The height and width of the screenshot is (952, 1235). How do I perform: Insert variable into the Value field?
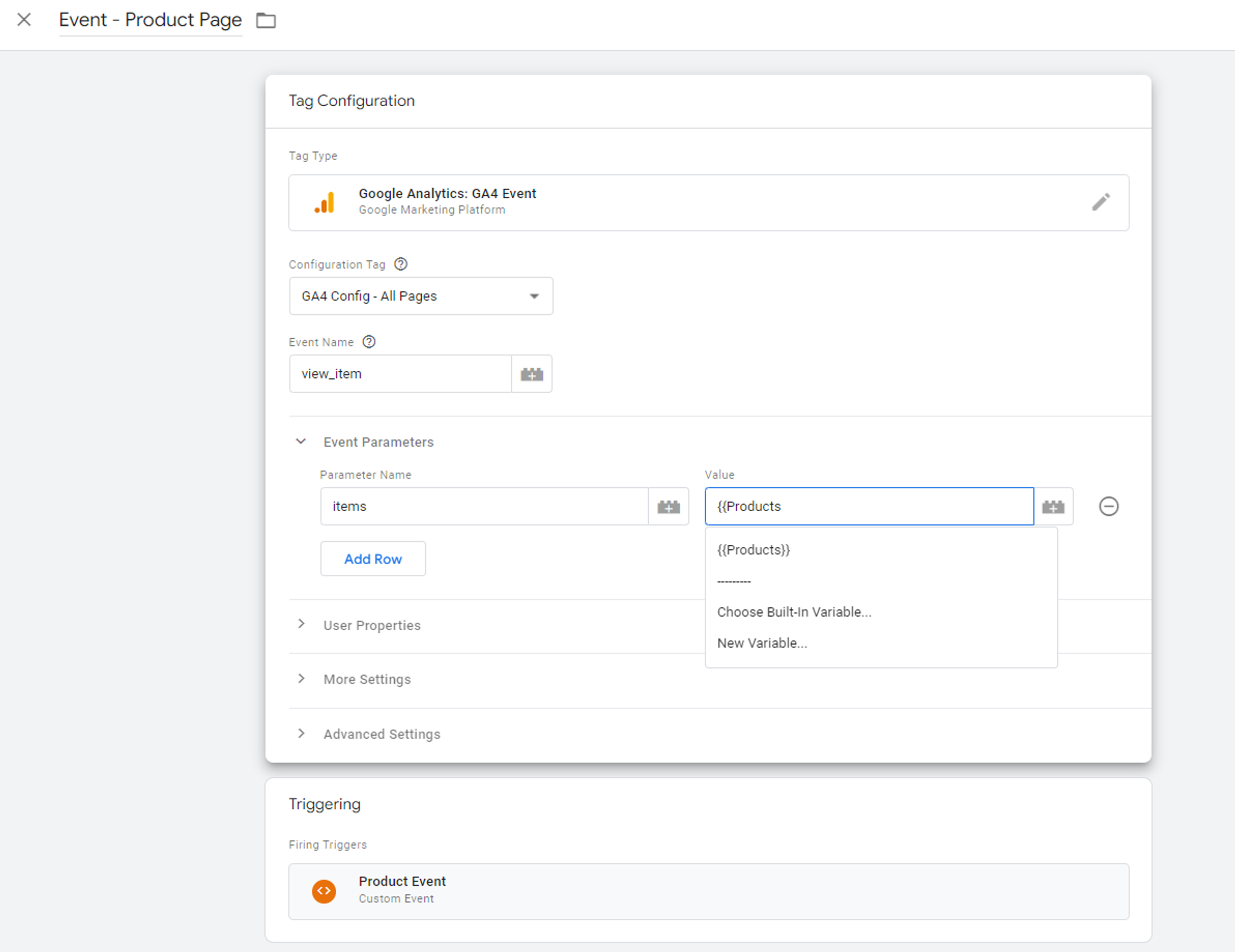(1053, 506)
